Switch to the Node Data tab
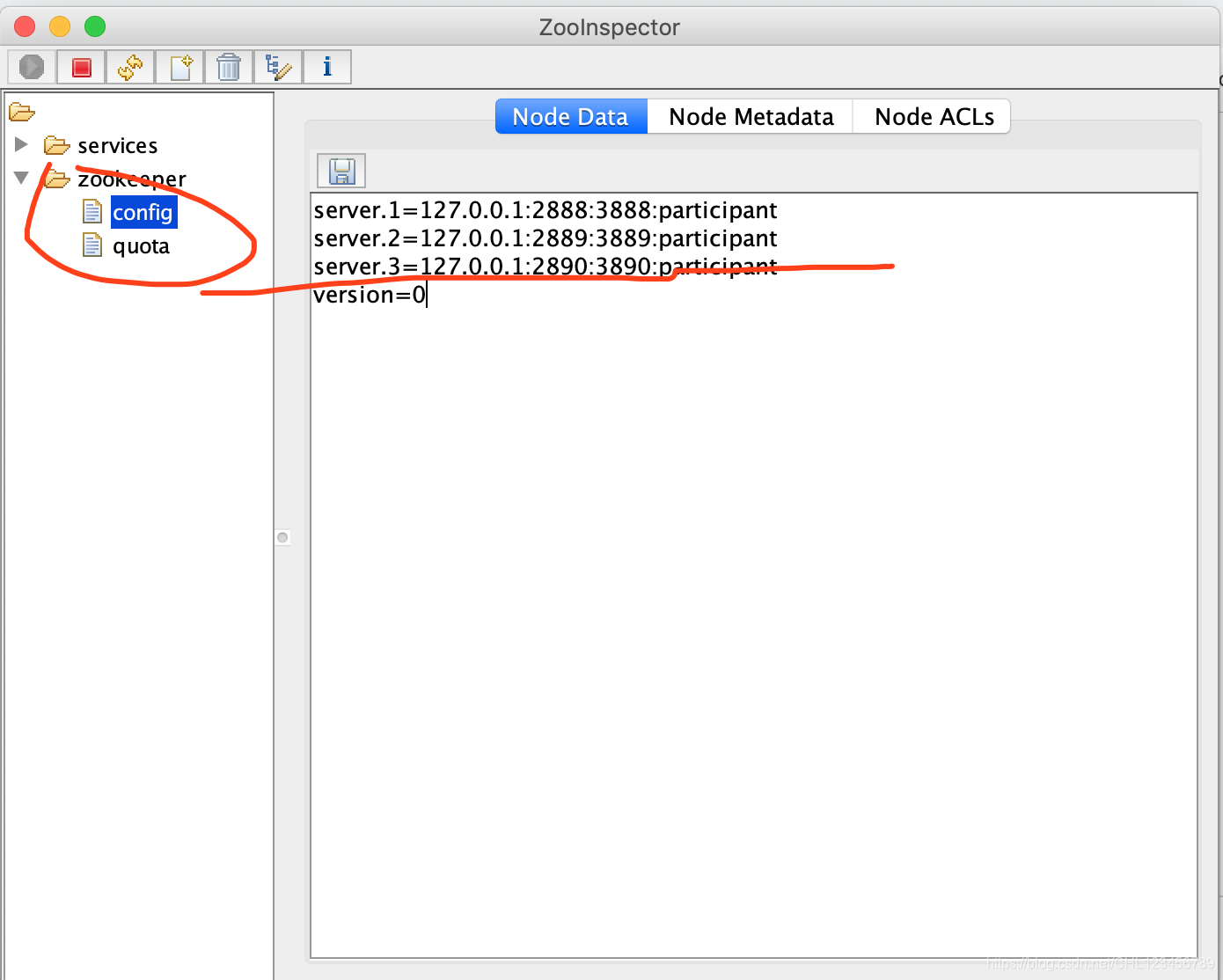Image resolution: width=1223 pixels, height=980 pixels. tap(571, 116)
